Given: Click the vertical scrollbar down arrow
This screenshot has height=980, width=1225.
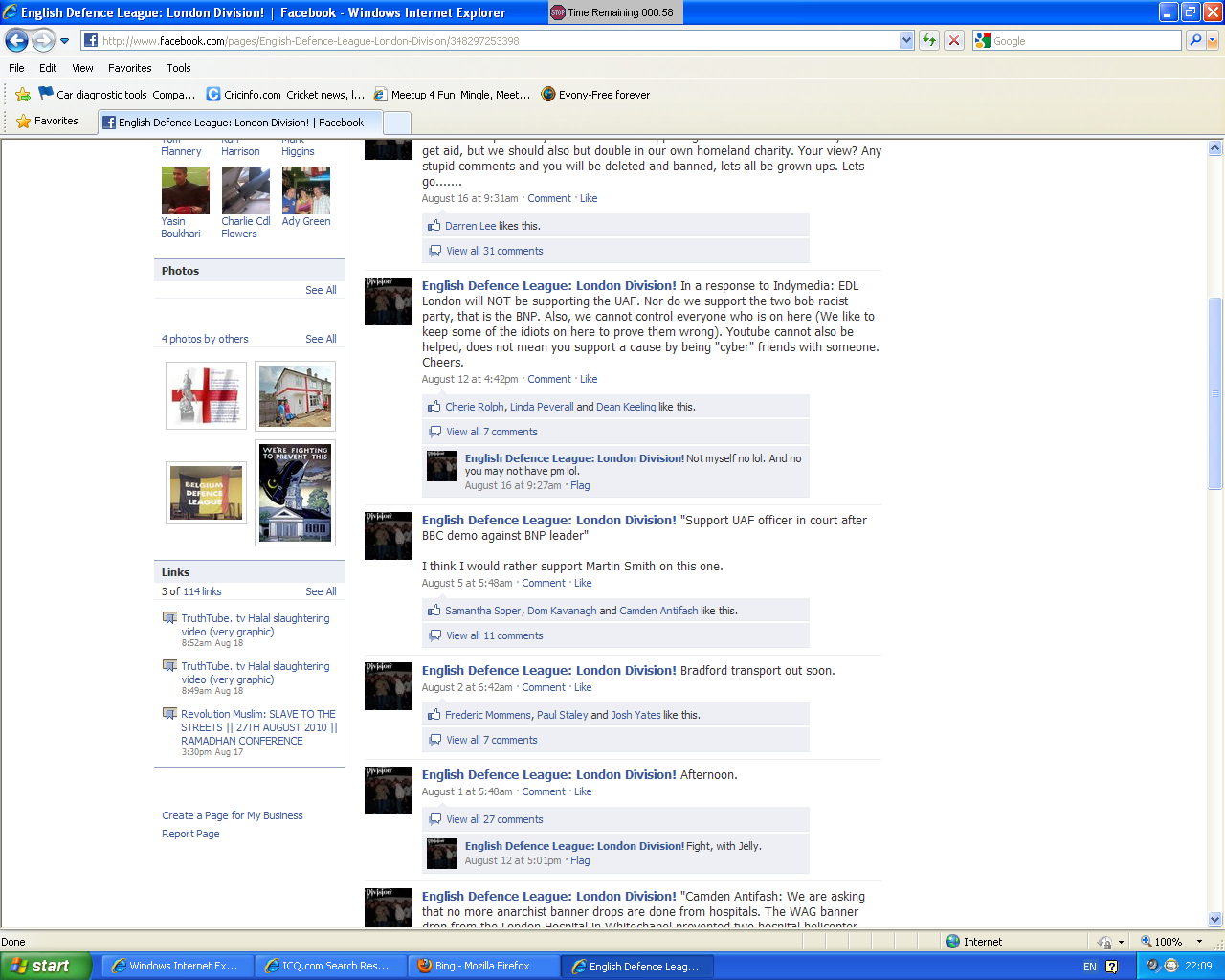Looking at the screenshot, I should 1215,920.
